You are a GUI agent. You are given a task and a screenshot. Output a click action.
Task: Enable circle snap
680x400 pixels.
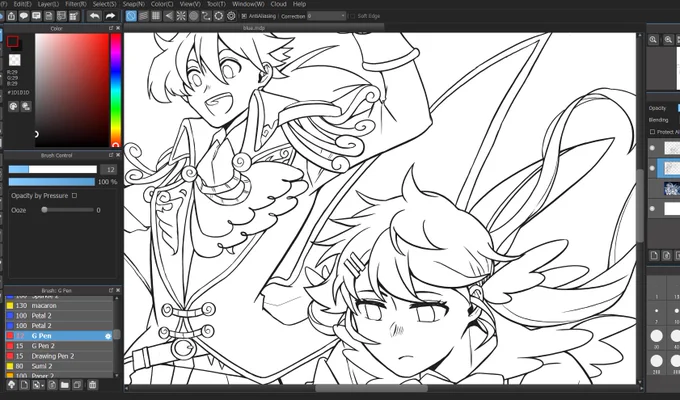point(194,16)
